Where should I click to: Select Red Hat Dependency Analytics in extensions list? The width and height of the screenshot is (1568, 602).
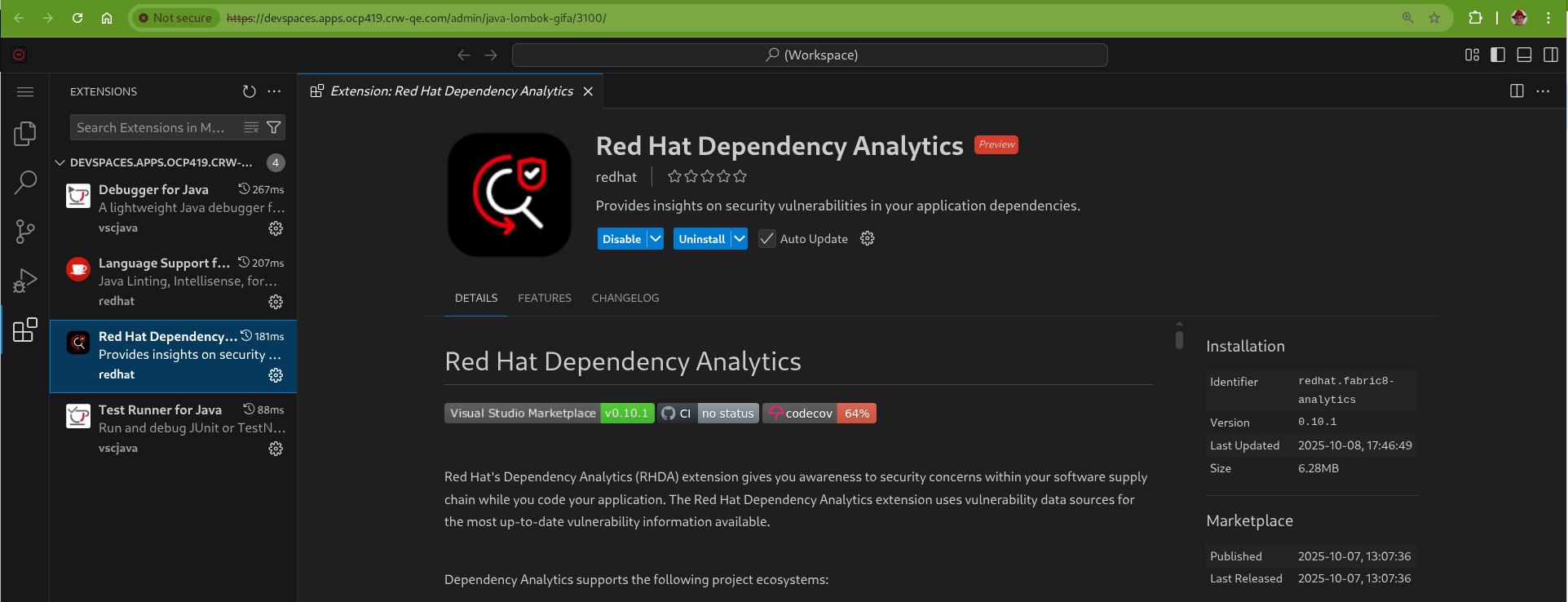(x=174, y=356)
